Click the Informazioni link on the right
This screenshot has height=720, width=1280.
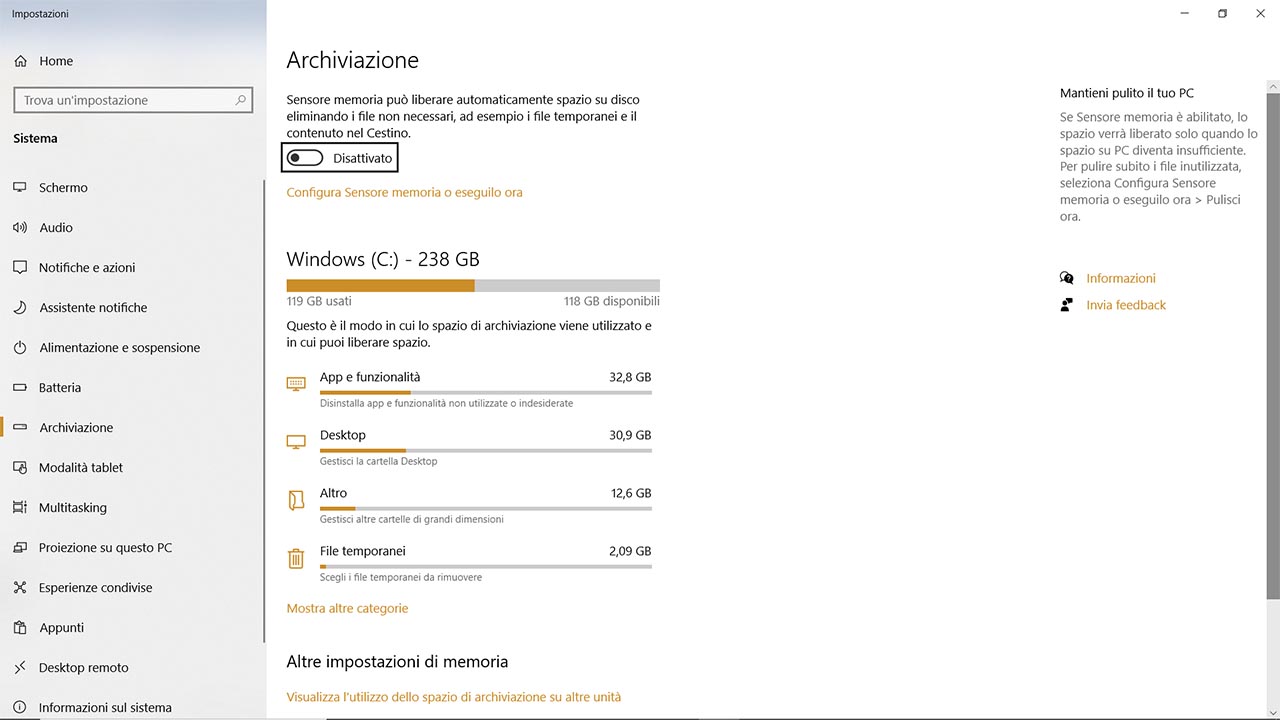1121,278
